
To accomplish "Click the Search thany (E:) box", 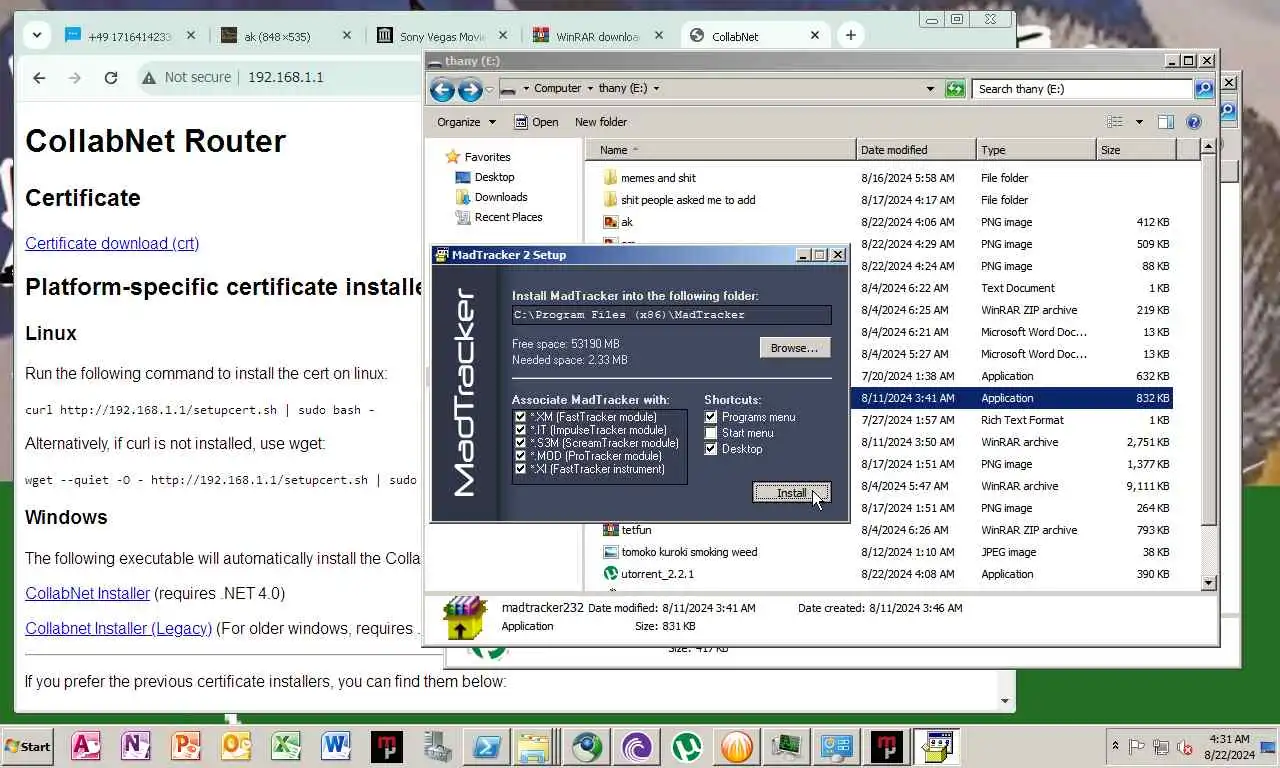I will click(1082, 89).
